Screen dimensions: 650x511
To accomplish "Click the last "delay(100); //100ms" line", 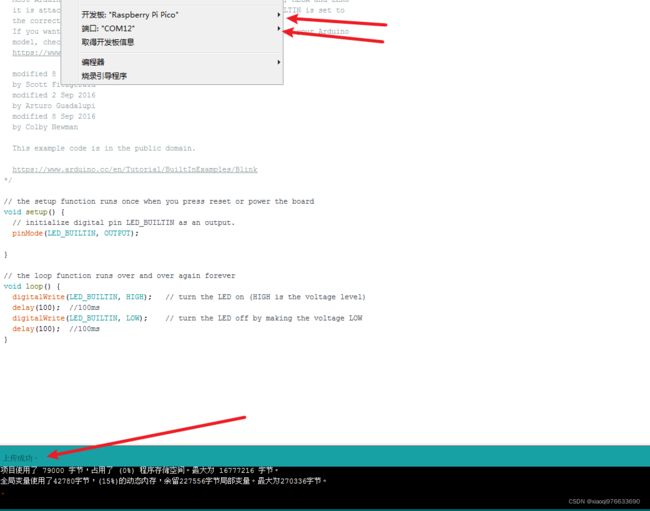I will [56, 329].
